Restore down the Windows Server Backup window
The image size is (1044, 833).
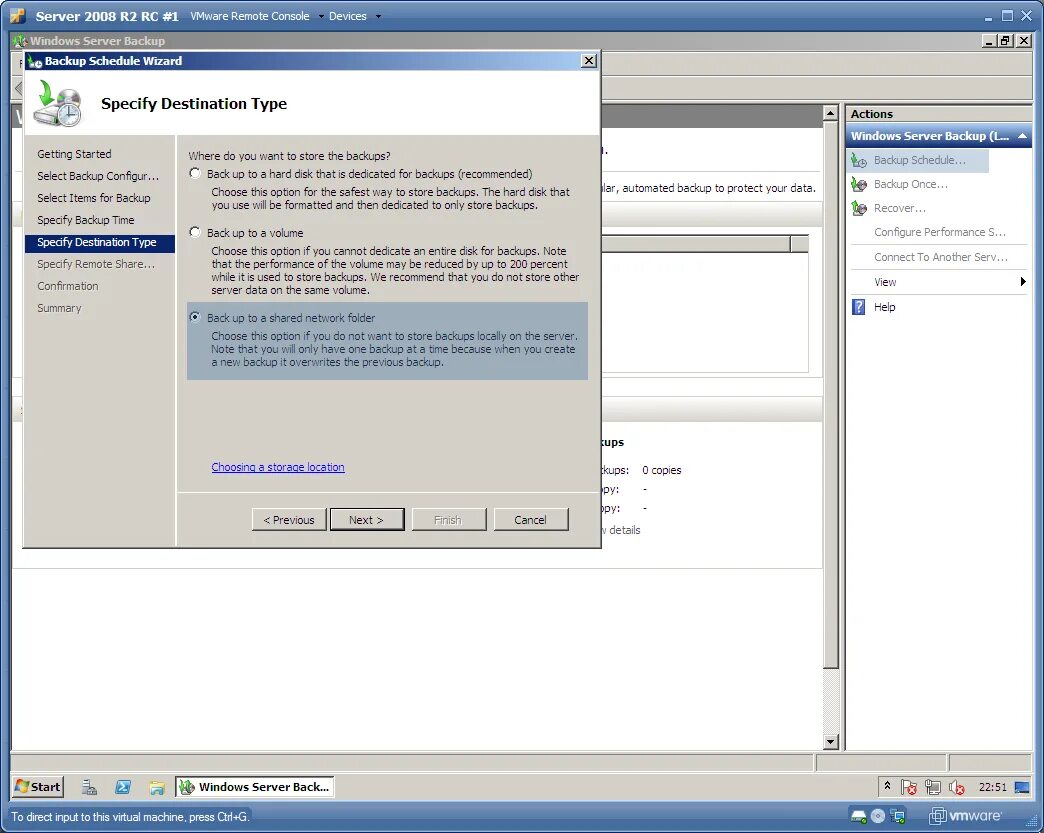(1006, 41)
